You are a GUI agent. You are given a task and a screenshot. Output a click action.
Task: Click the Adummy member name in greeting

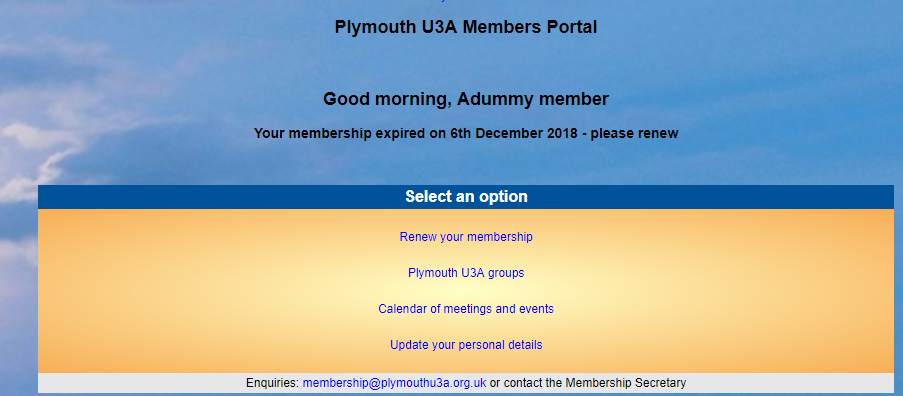point(533,99)
